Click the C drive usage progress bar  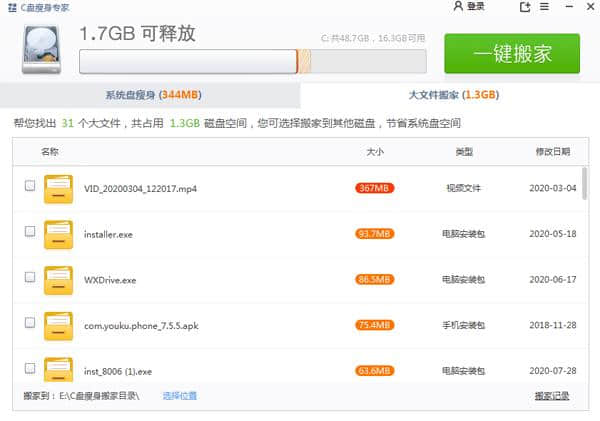252,61
